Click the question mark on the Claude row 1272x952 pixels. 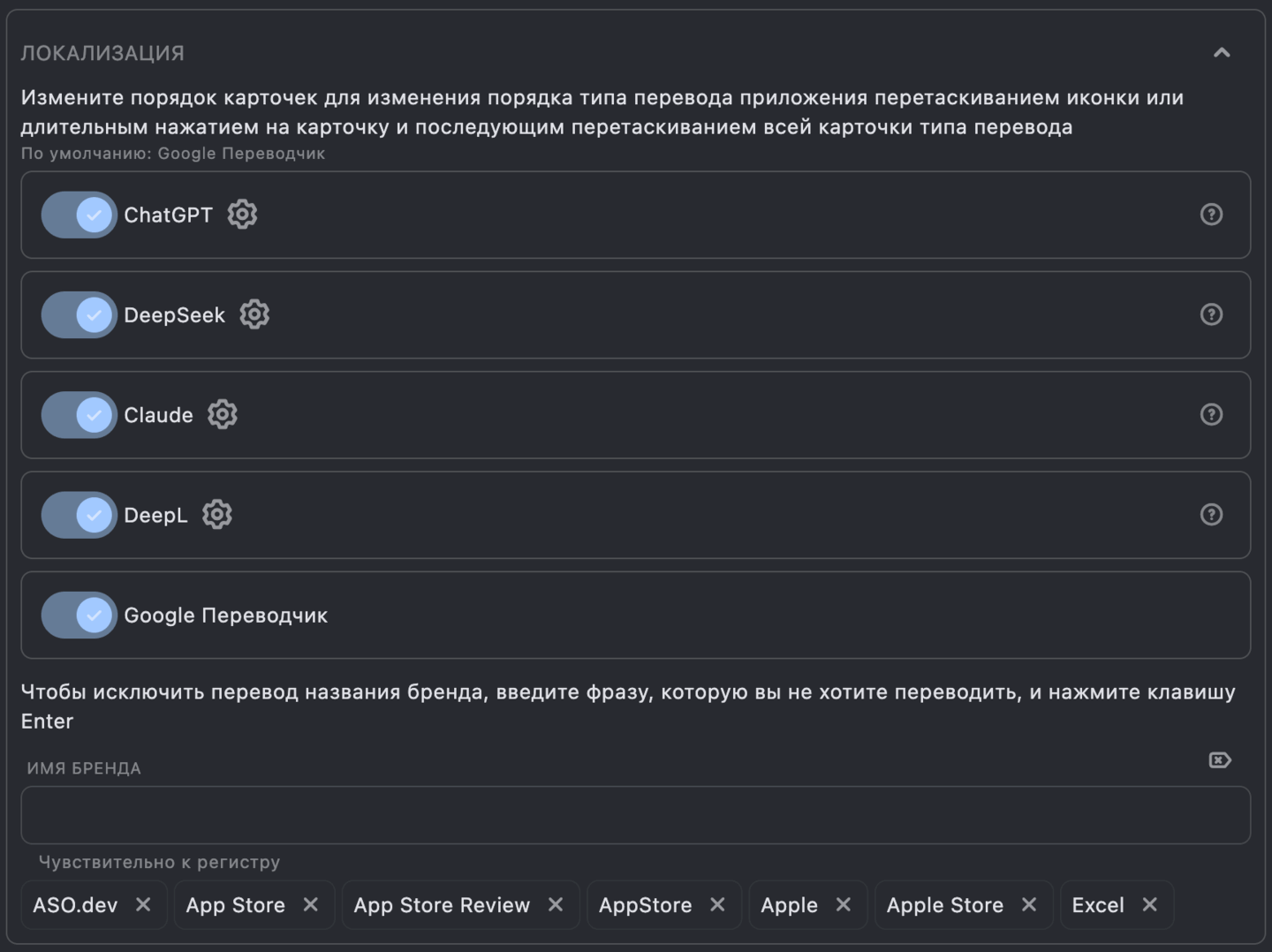pos(1211,414)
